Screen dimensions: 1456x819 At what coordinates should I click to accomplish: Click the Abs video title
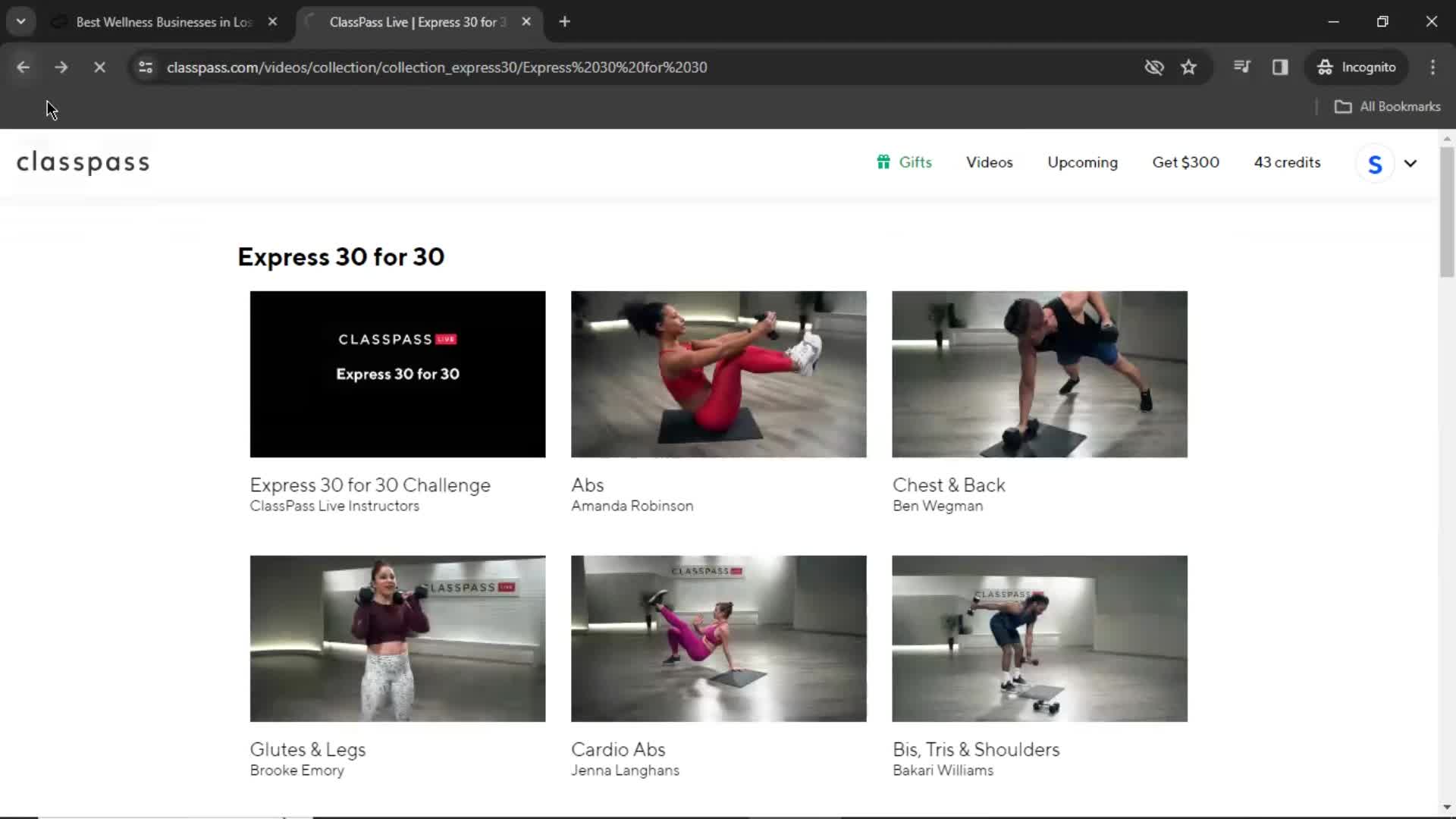(x=588, y=485)
